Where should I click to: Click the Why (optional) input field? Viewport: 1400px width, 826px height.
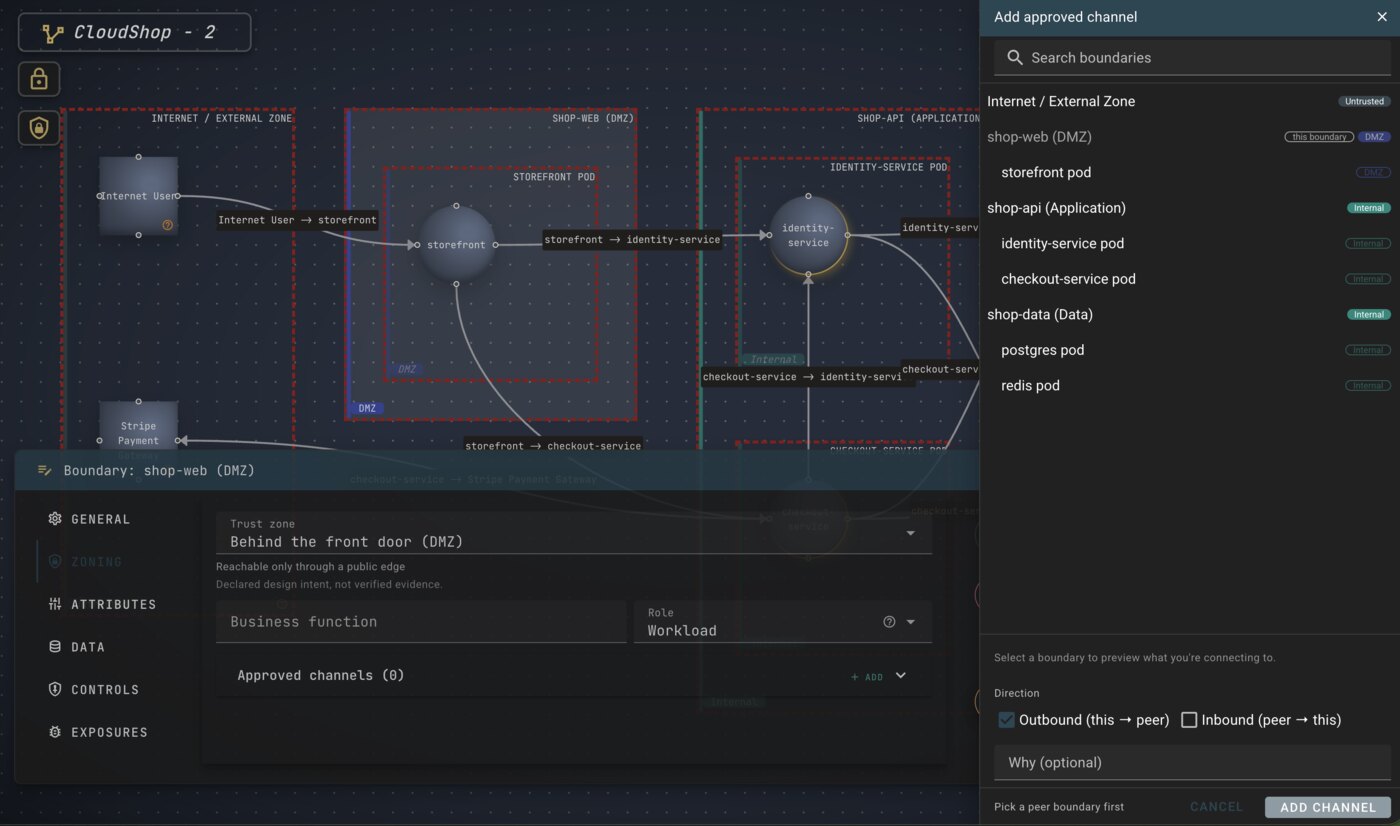(x=1192, y=762)
